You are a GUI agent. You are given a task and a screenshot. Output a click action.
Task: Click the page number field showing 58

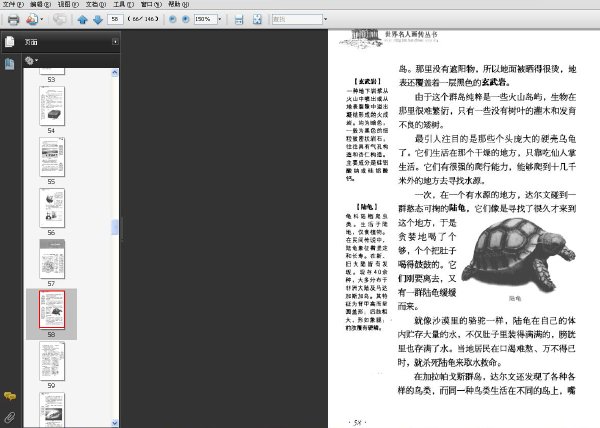tap(115, 19)
